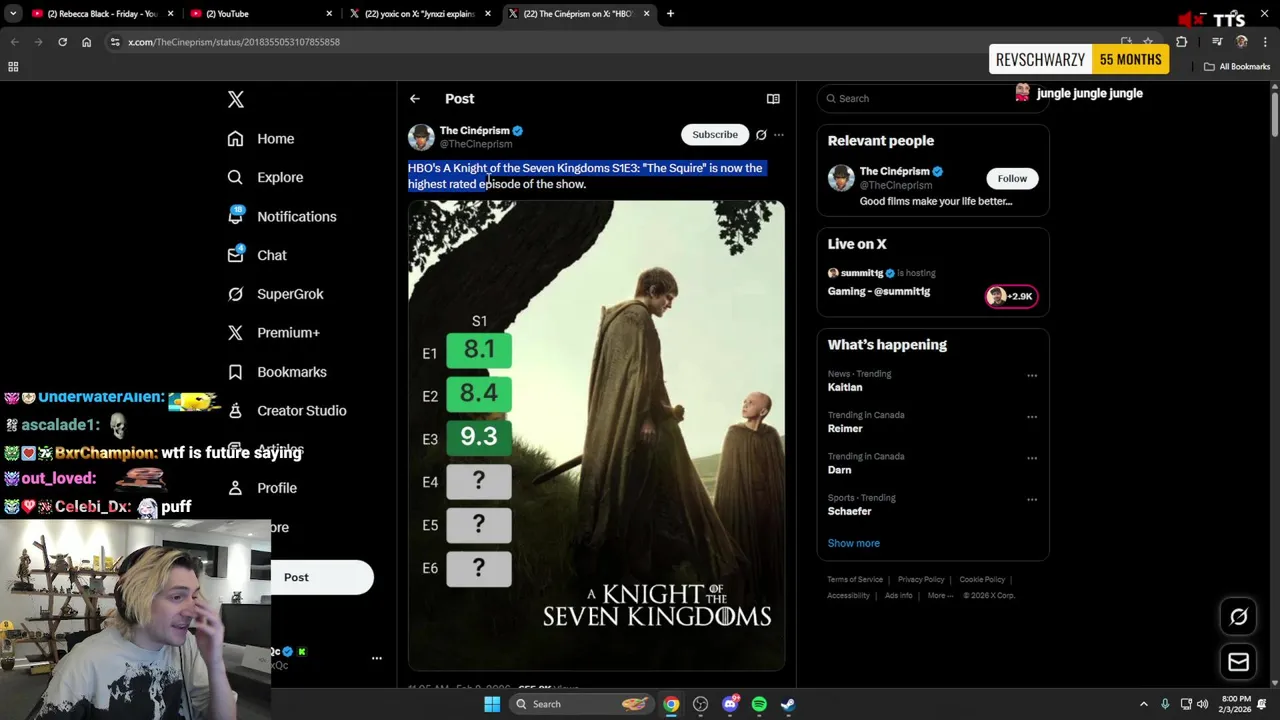This screenshot has width=1280, height=720.
Task: Open Profile in the sidebar
Action: [262, 488]
